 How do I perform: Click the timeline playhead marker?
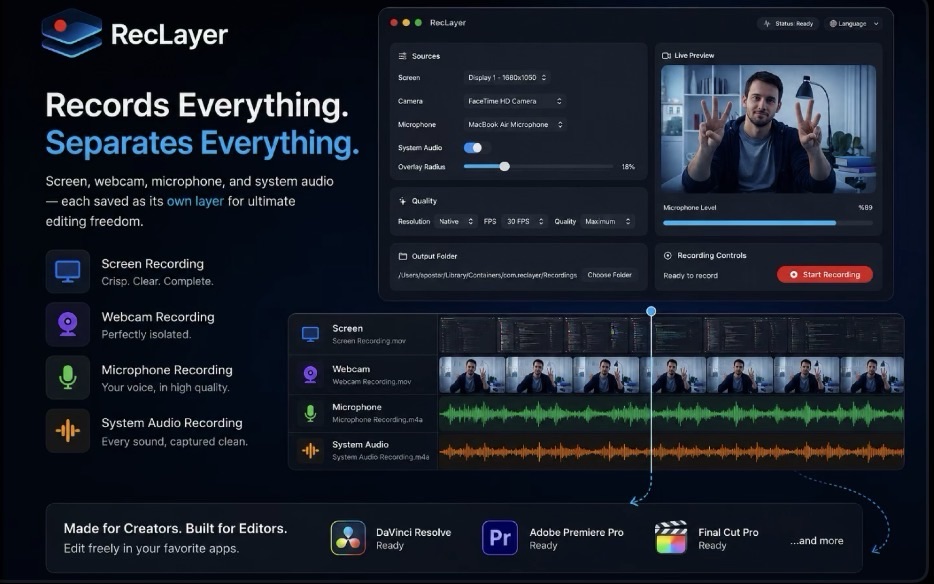point(651,311)
